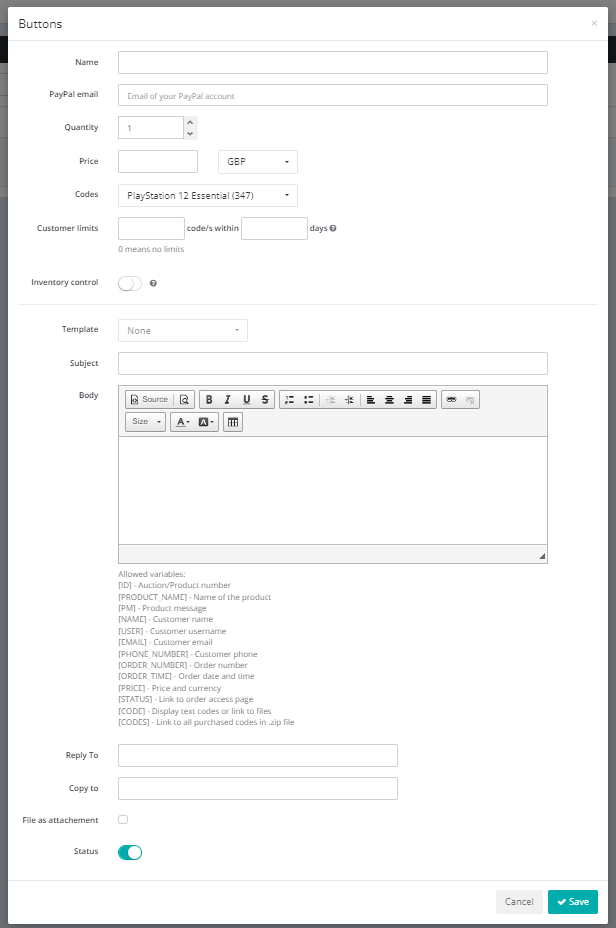The image size is (616, 928).
Task: Toggle italic formatting
Action: pos(227,399)
